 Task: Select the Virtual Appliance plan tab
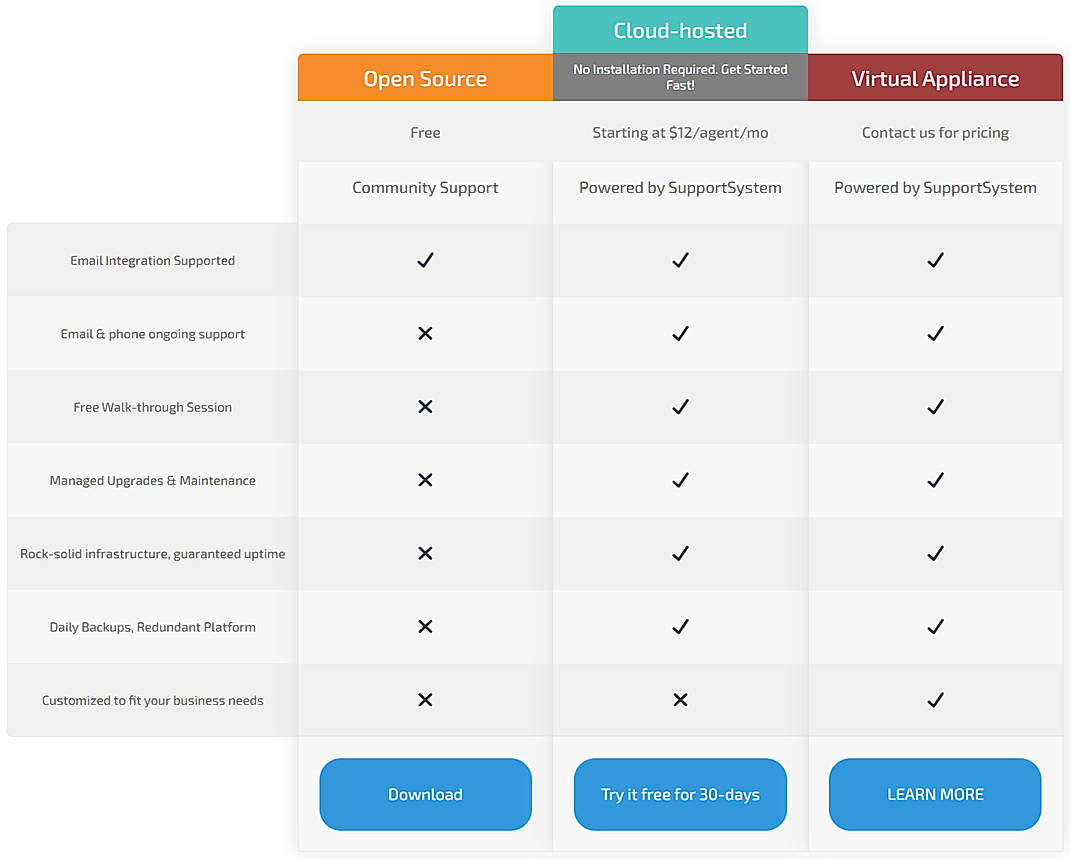click(x=935, y=77)
